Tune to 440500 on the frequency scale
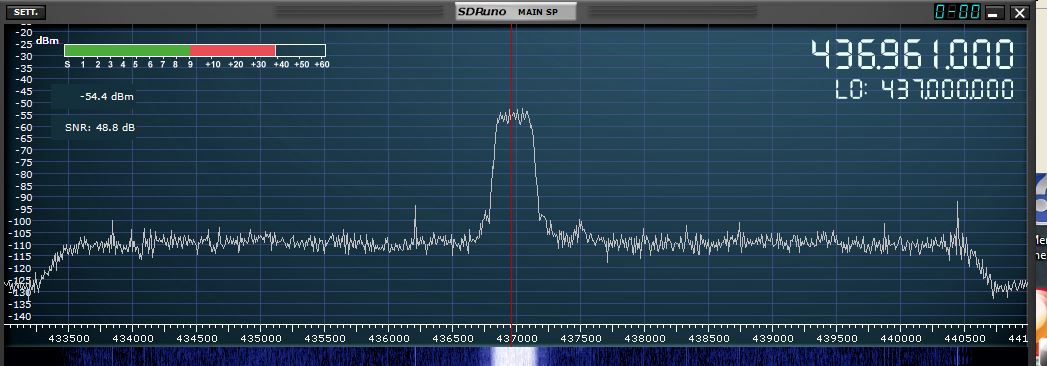 tap(964, 339)
